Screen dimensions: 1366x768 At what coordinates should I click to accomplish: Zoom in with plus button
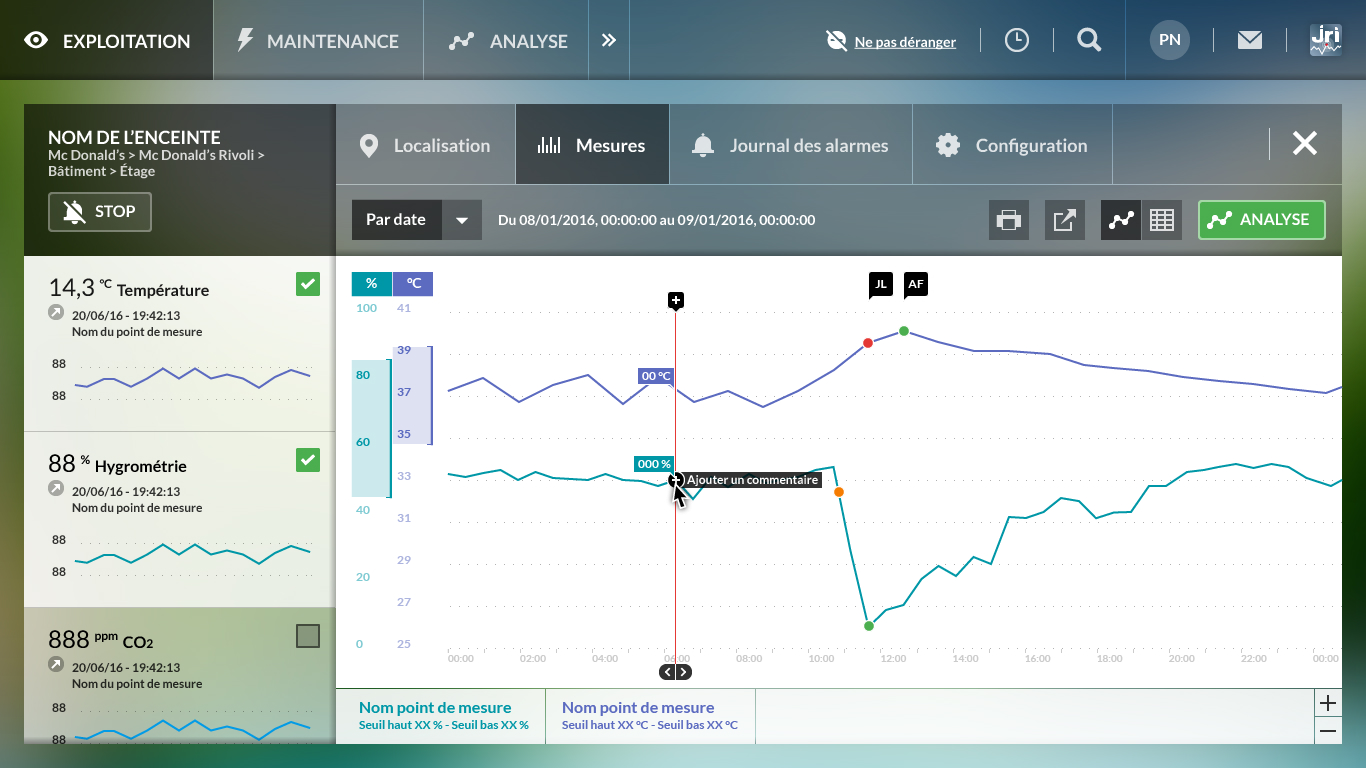(1328, 703)
